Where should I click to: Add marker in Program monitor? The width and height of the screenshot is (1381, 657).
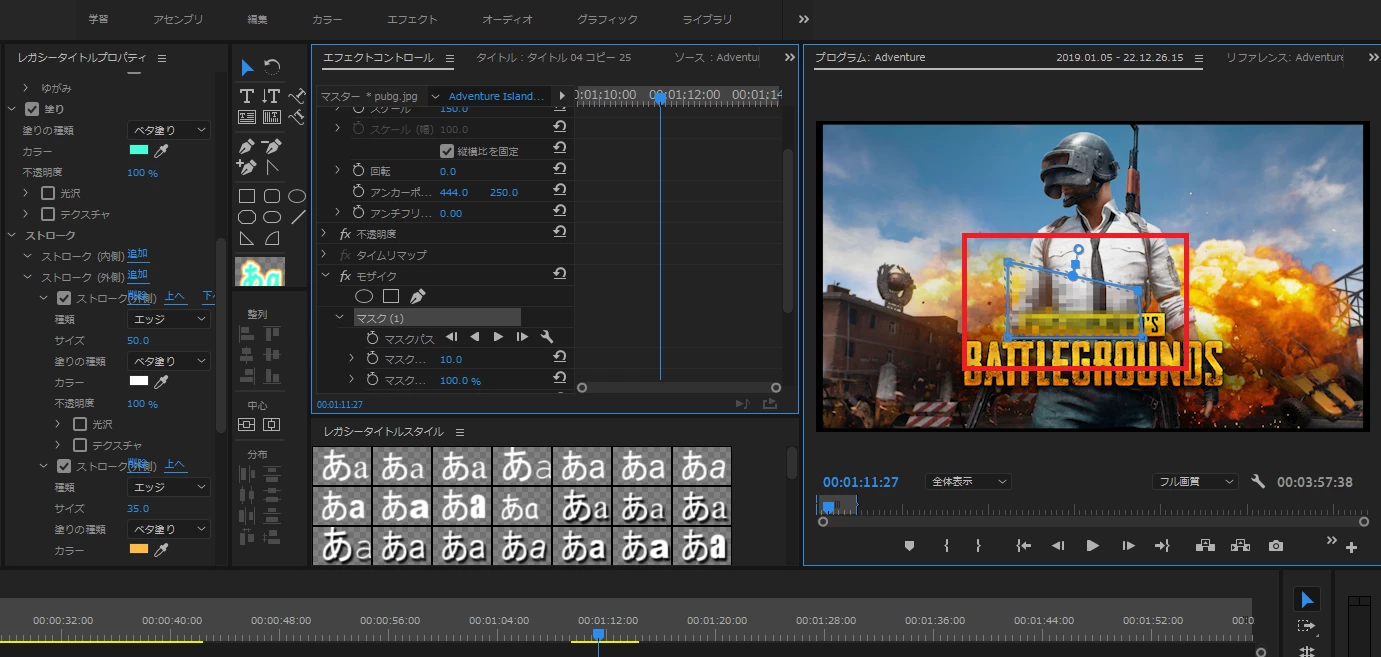[909, 546]
